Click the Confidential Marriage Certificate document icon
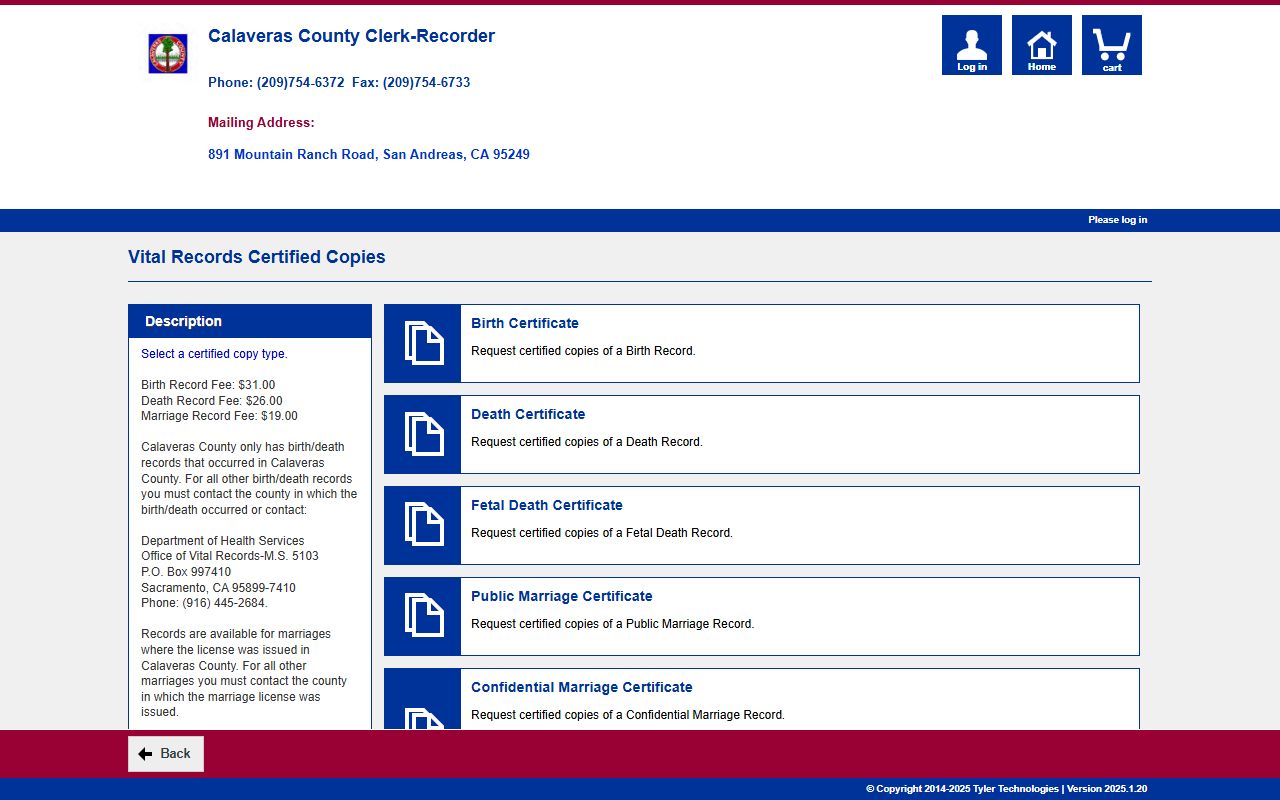 tap(423, 700)
